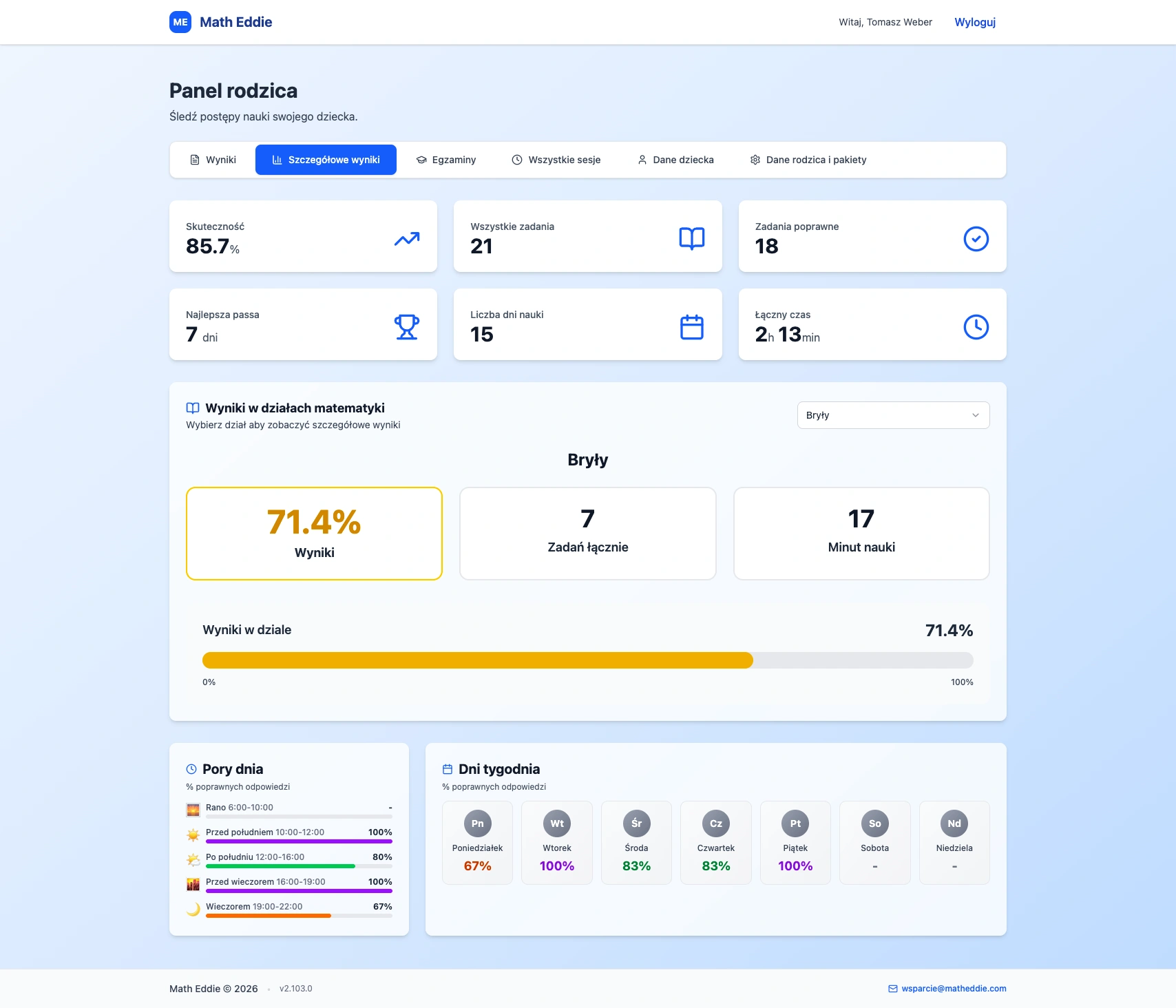Select the 17 Minut nauki card
The width and height of the screenshot is (1176, 1008).
click(x=861, y=534)
